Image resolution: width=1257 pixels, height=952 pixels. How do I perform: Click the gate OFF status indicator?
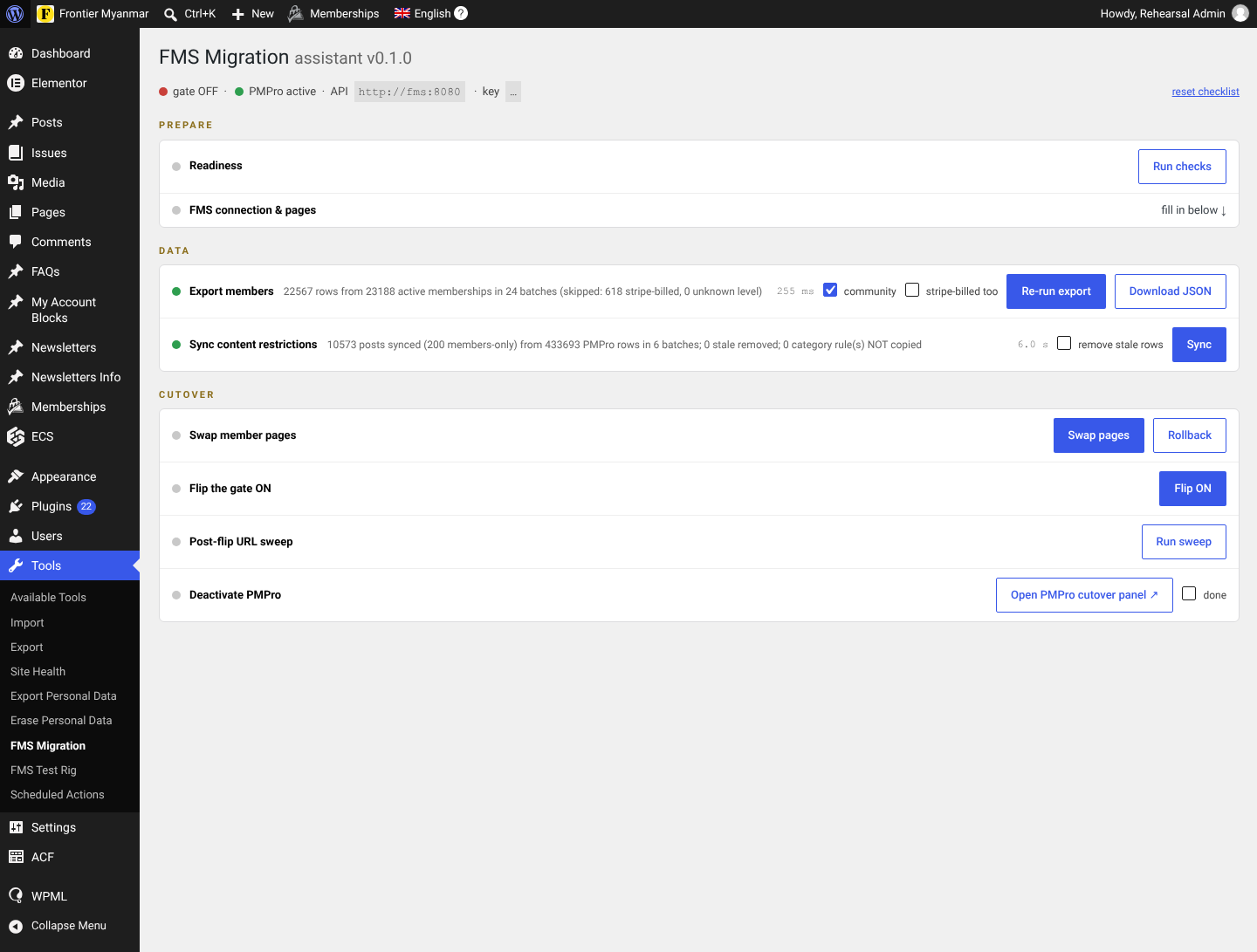pyautogui.click(x=189, y=92)
